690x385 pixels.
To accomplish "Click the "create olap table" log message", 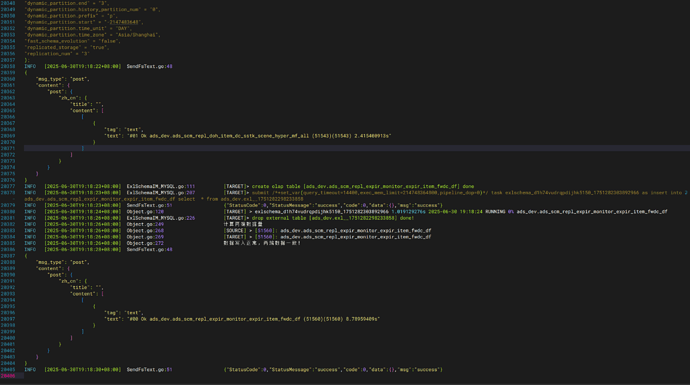I will pos(349,187).
